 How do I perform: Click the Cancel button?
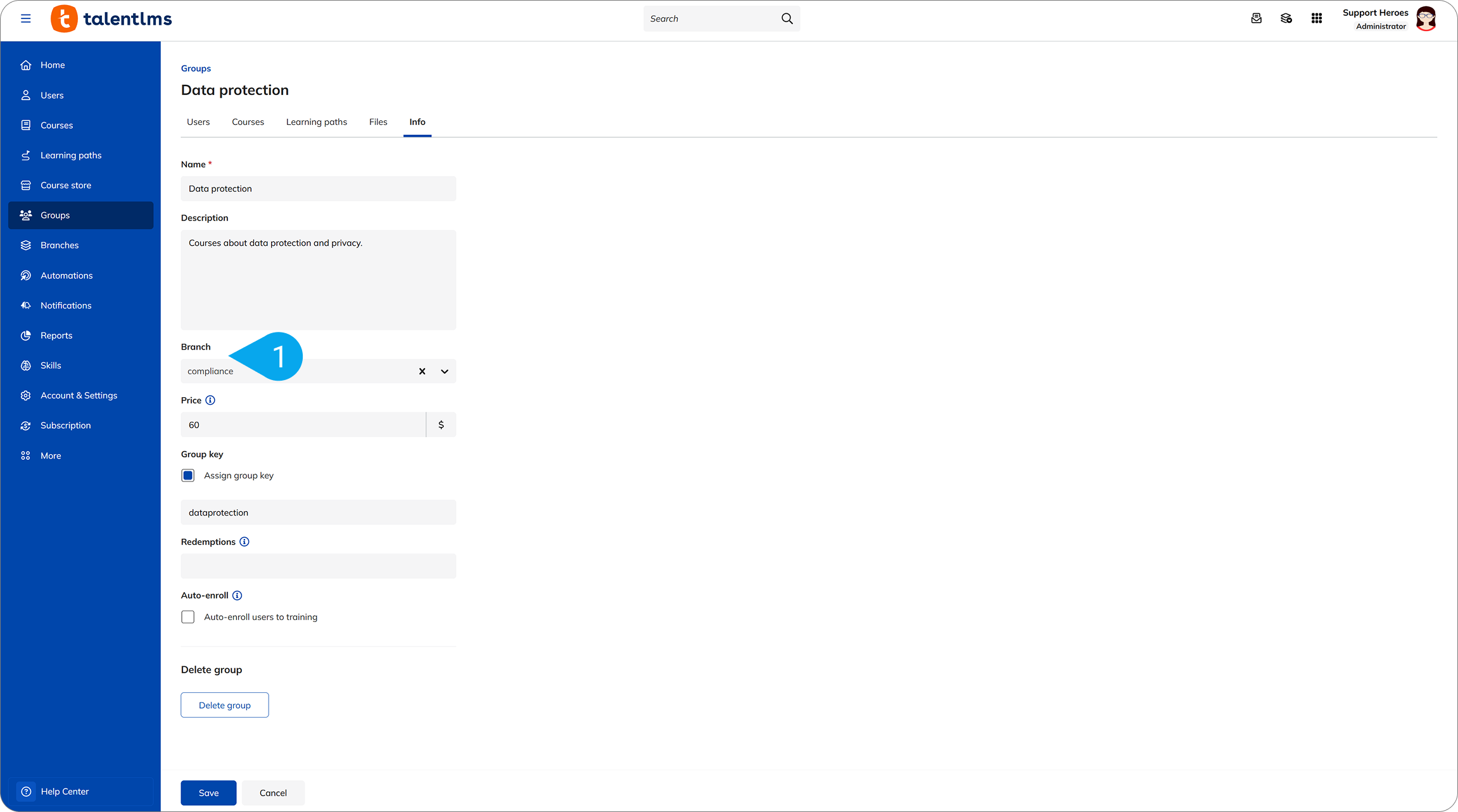tap(273, 793)
